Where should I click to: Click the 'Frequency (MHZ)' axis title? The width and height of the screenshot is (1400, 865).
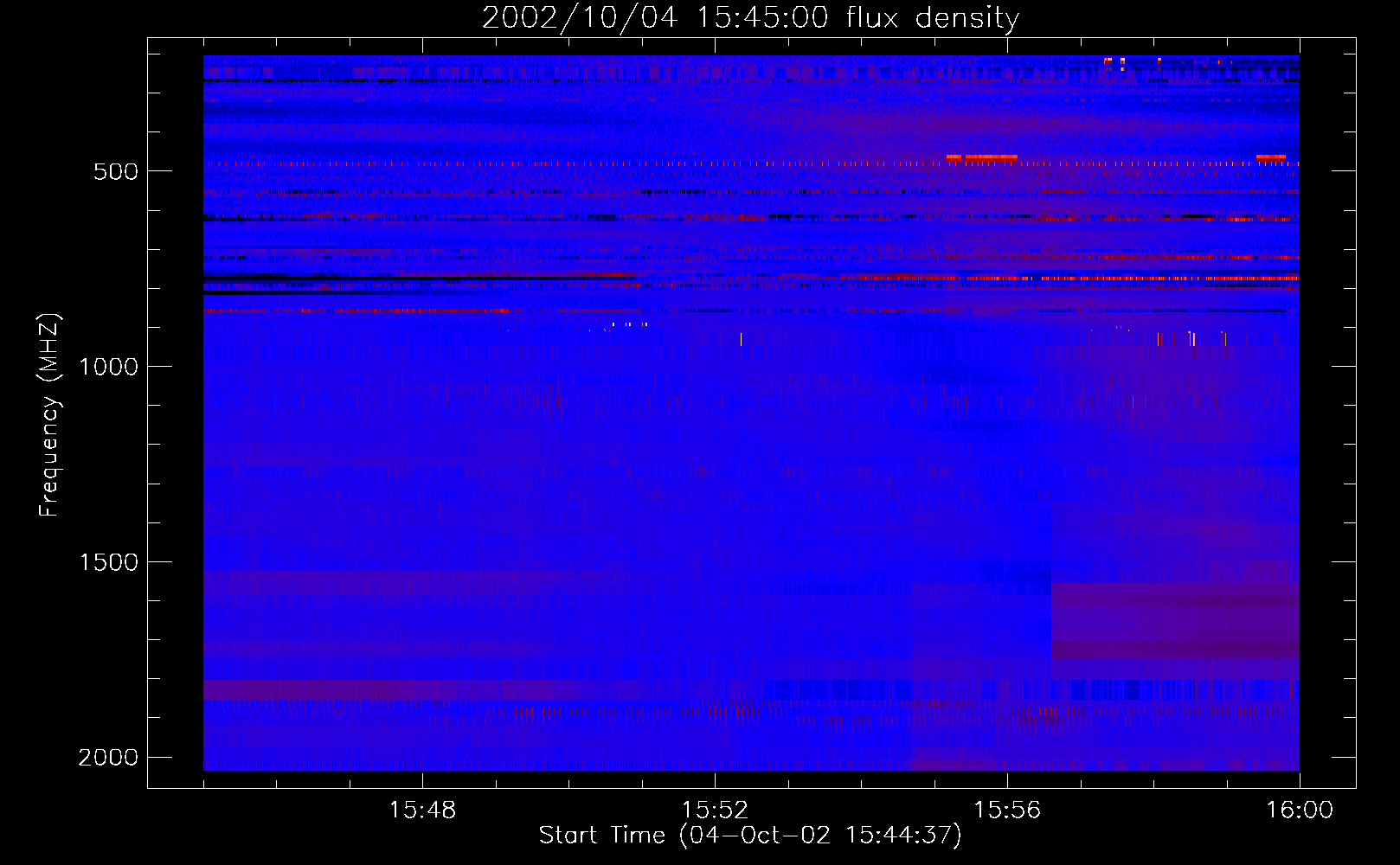coord(49,415)
